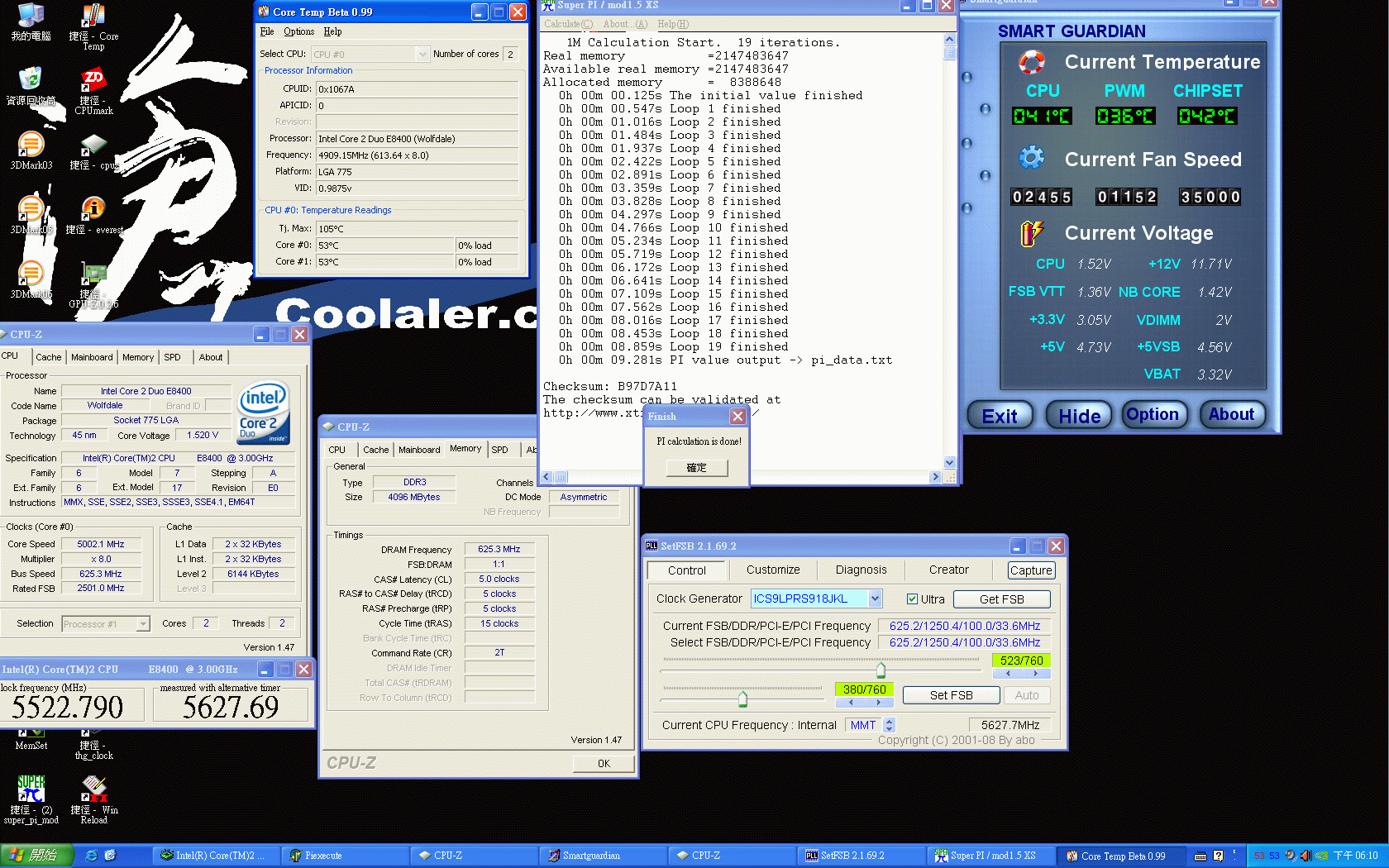The height and width of the screenshot is (868, 1389).
Task: Click the Set FSB button
Action: point(951,695)
